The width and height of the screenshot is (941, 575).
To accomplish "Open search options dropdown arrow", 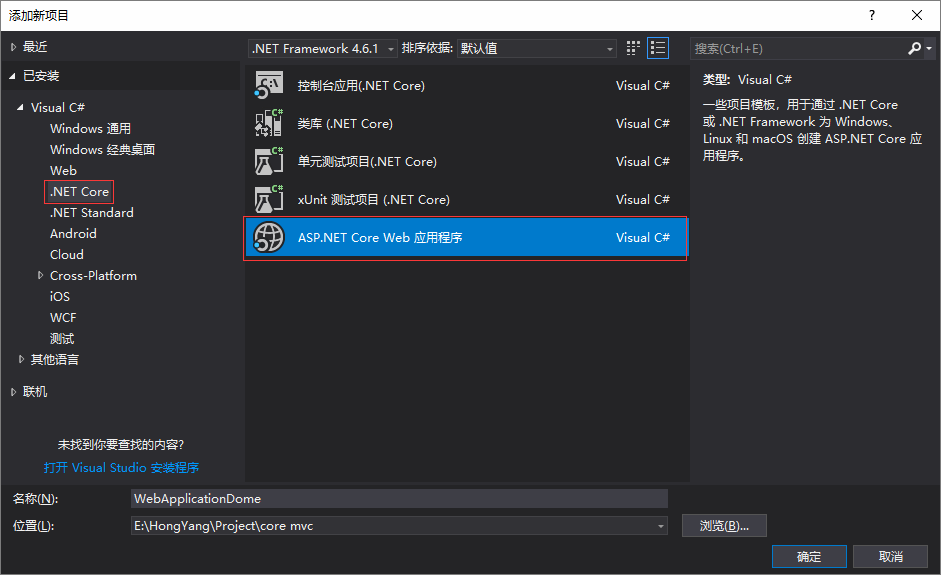I will pyautogui.click(x=928, y=48).
